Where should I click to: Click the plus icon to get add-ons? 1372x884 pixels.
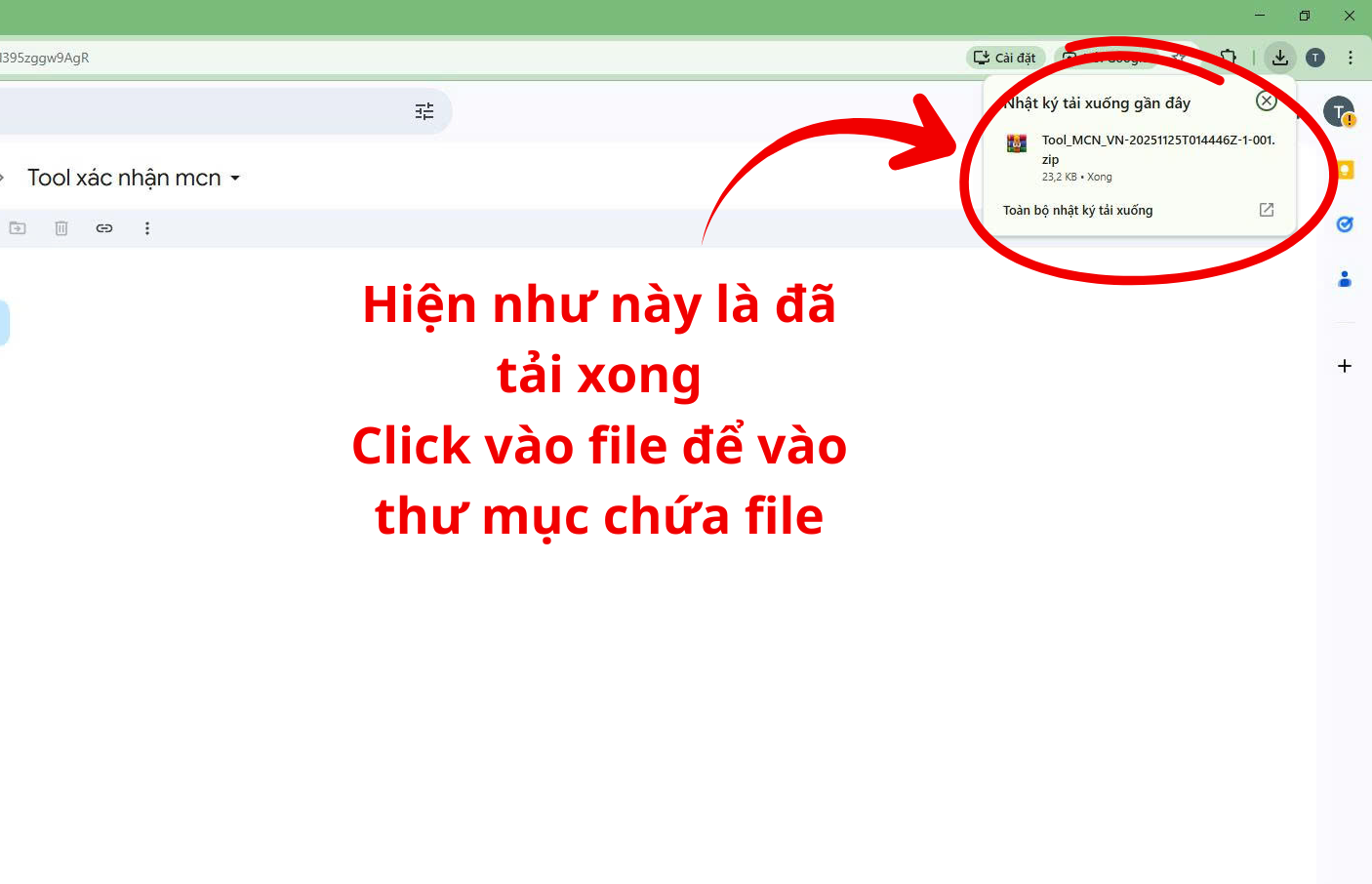pyautogui.click(x=1345, y=366)
